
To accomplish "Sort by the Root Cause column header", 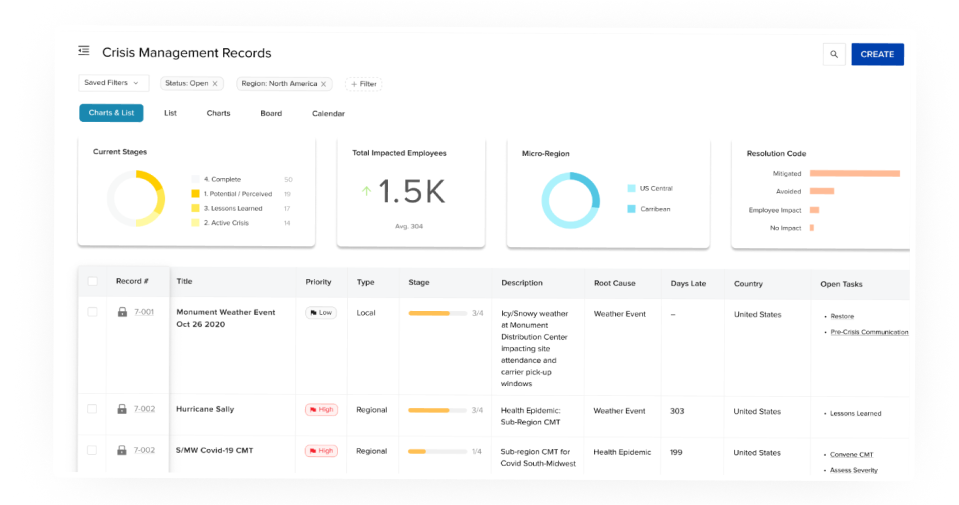I will tap(615, 283).
